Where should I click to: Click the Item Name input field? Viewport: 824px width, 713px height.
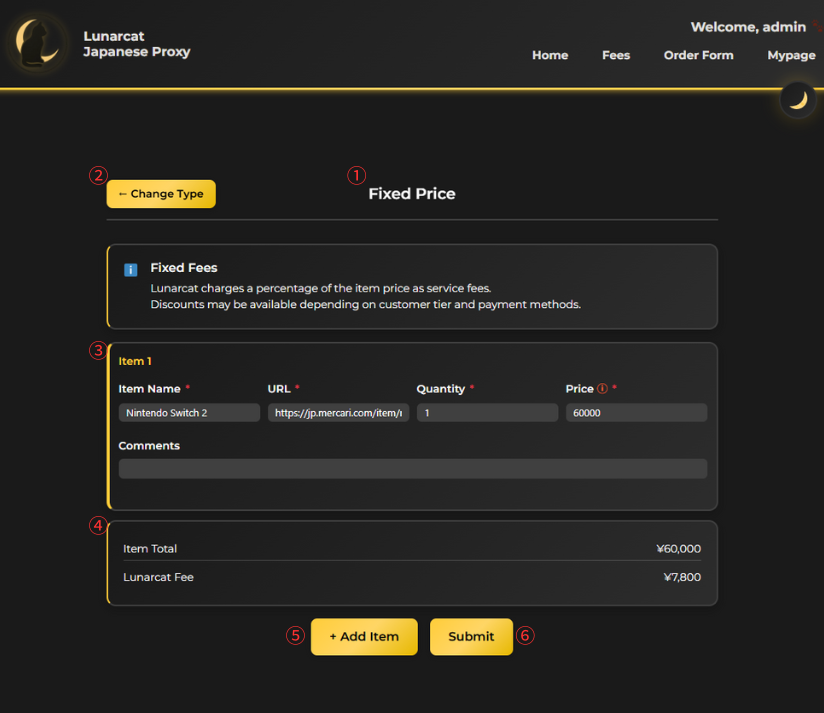point(189,412)
